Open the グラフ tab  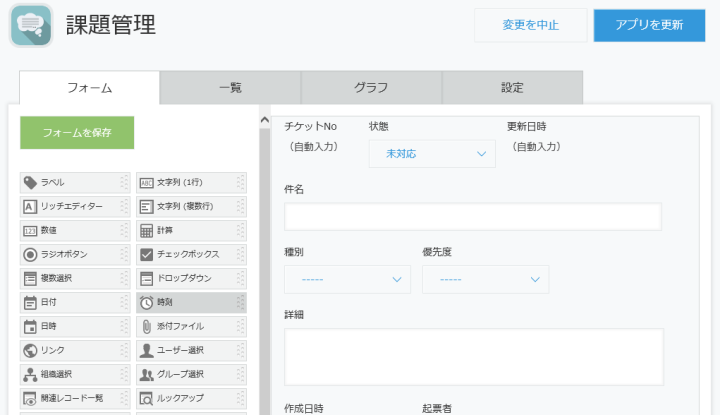click(371, 88)
